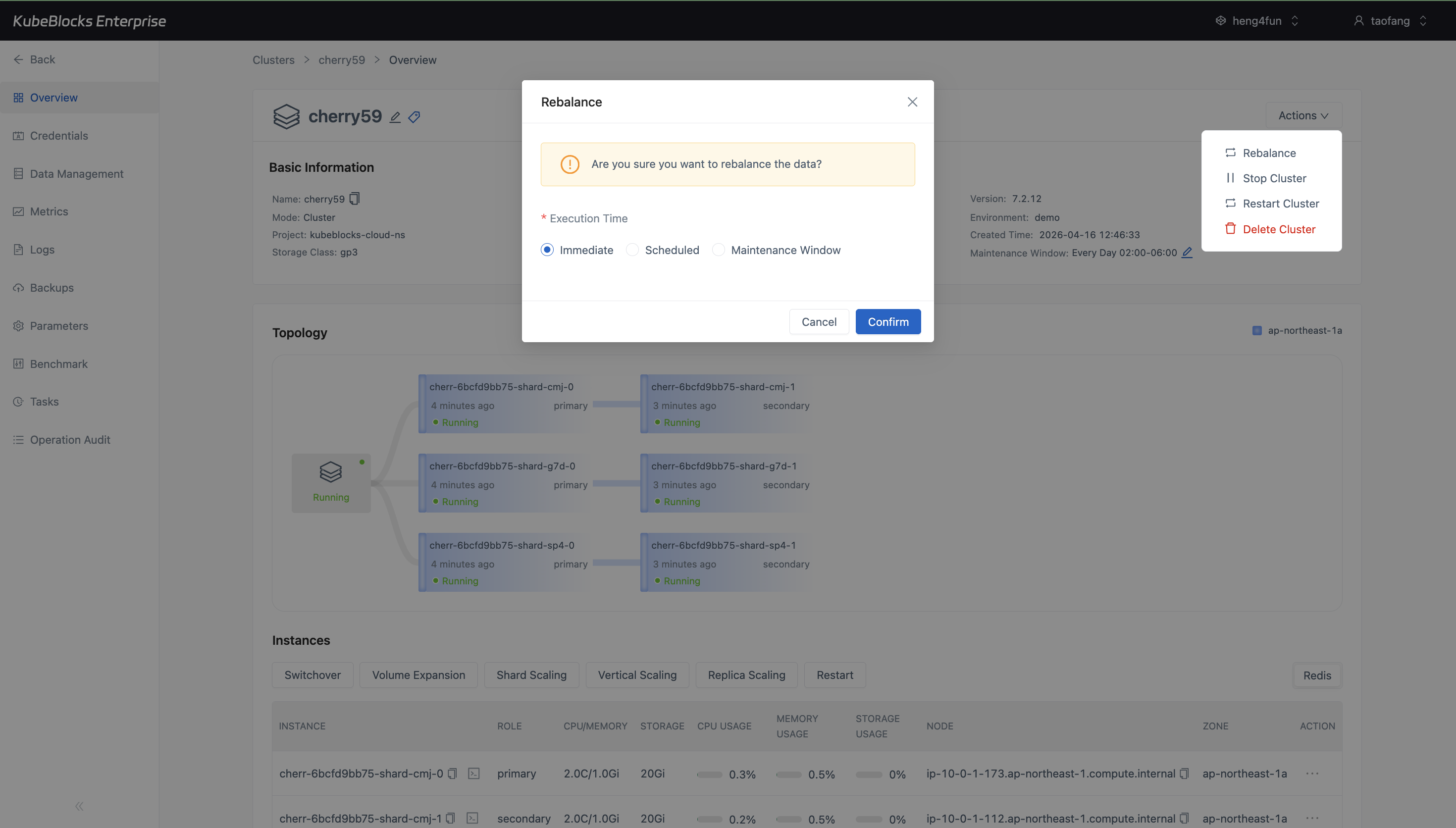Screen dimensions: 1456x828
Task: Click the Redis component selector
Action: pyautogui.click(x=1317, y=675)
